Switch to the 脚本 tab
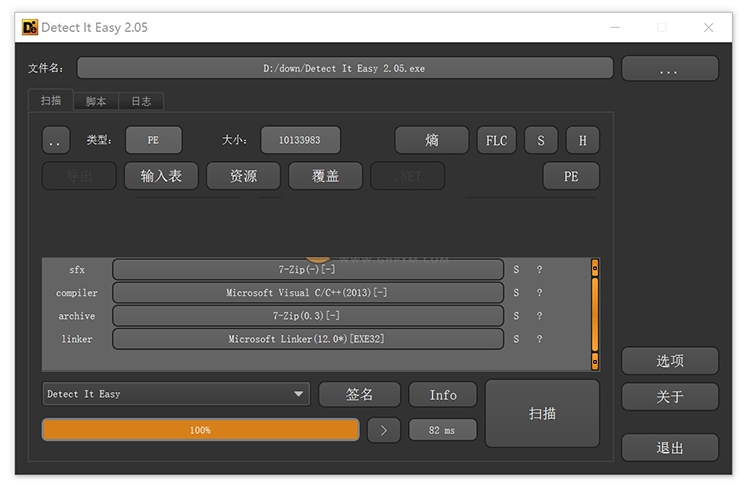The image size is (750, 492). [x=96, y=101]
